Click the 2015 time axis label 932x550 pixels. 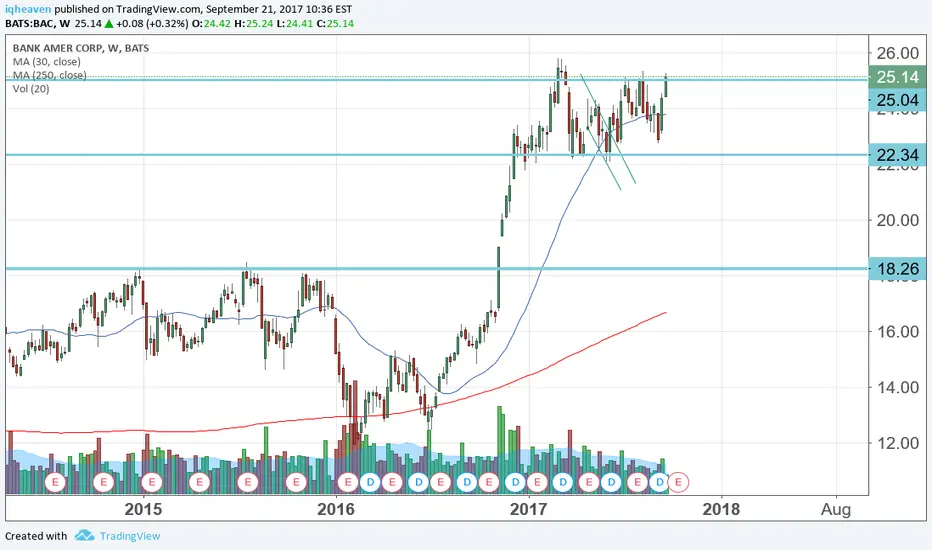click(x=143, y=509)
